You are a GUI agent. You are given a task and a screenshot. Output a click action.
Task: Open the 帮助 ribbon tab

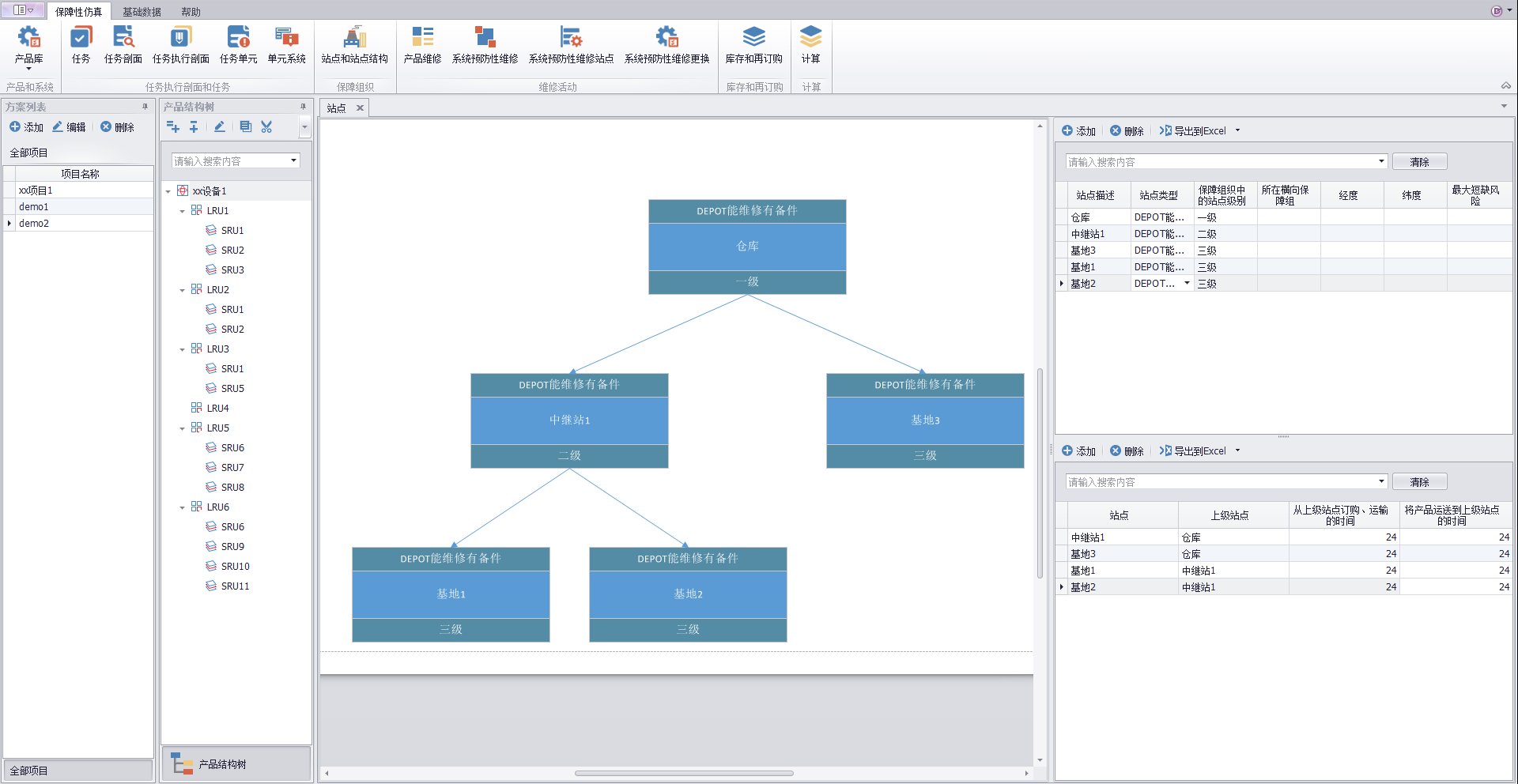point(191,12)
